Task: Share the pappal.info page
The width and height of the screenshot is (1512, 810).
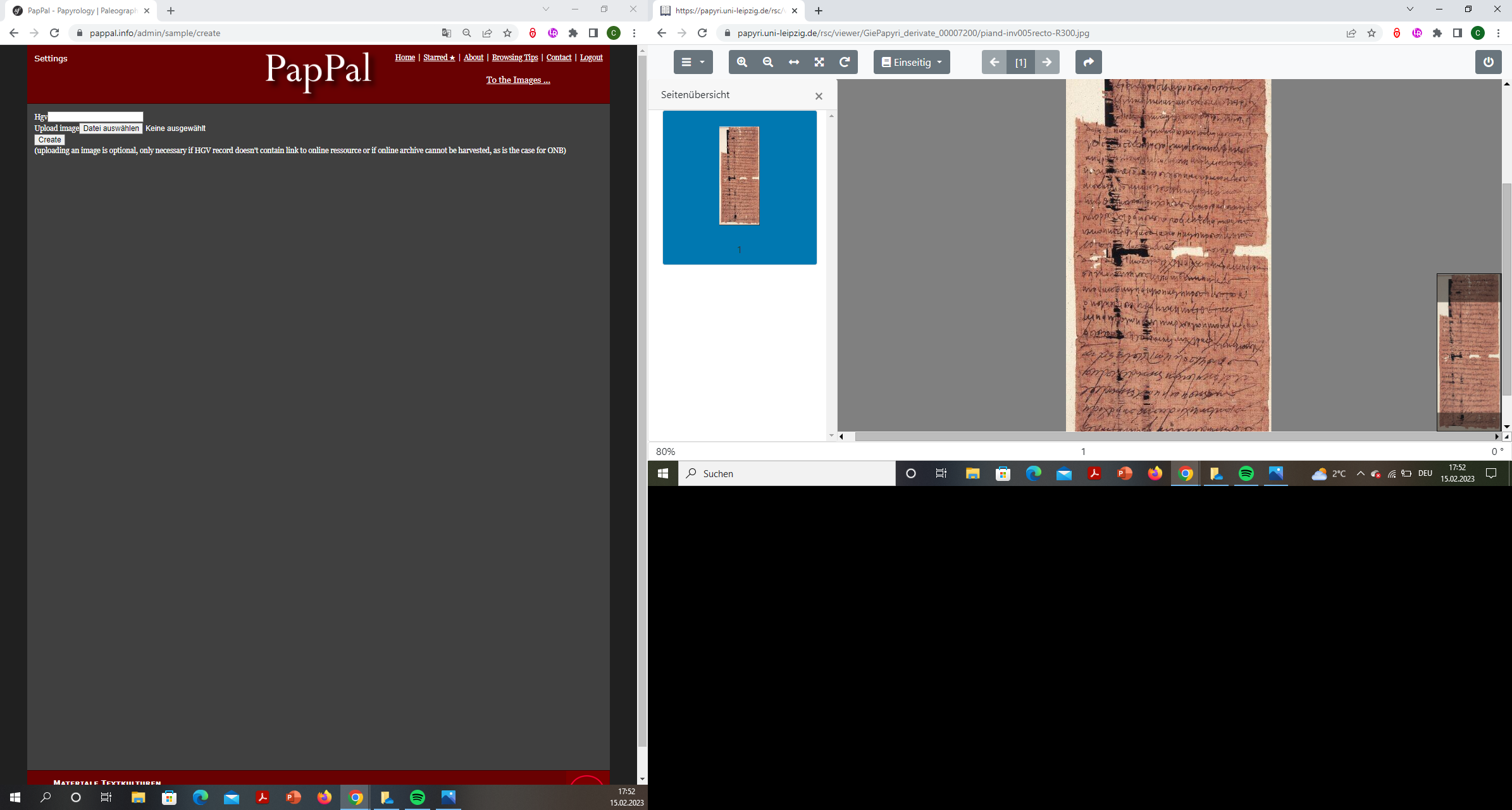Action: coord(487,33)
